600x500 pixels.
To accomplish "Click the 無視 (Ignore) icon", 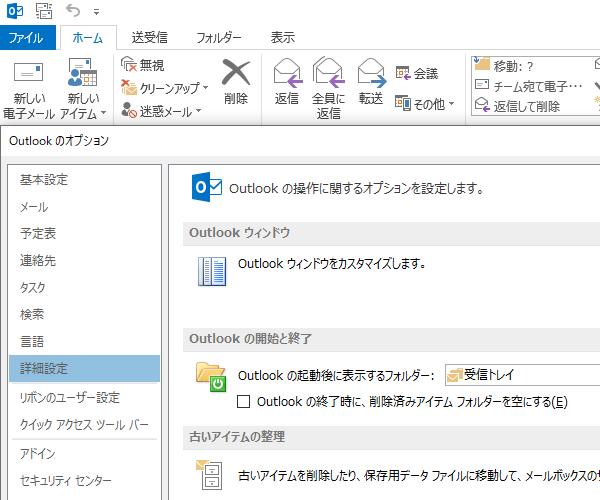I will [130, 65].
